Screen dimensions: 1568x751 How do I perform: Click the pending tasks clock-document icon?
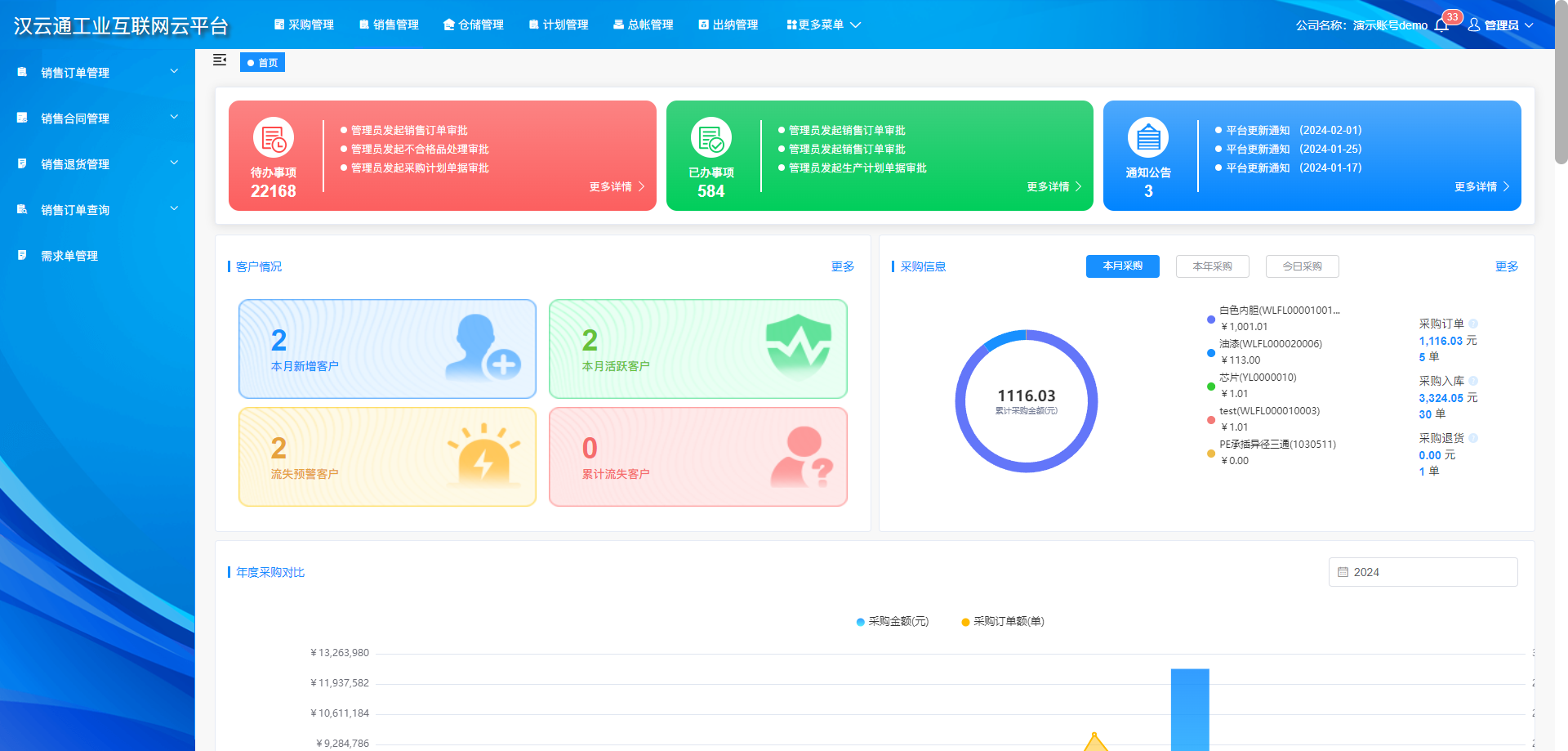pyautogui.click(x=273, y=138)
